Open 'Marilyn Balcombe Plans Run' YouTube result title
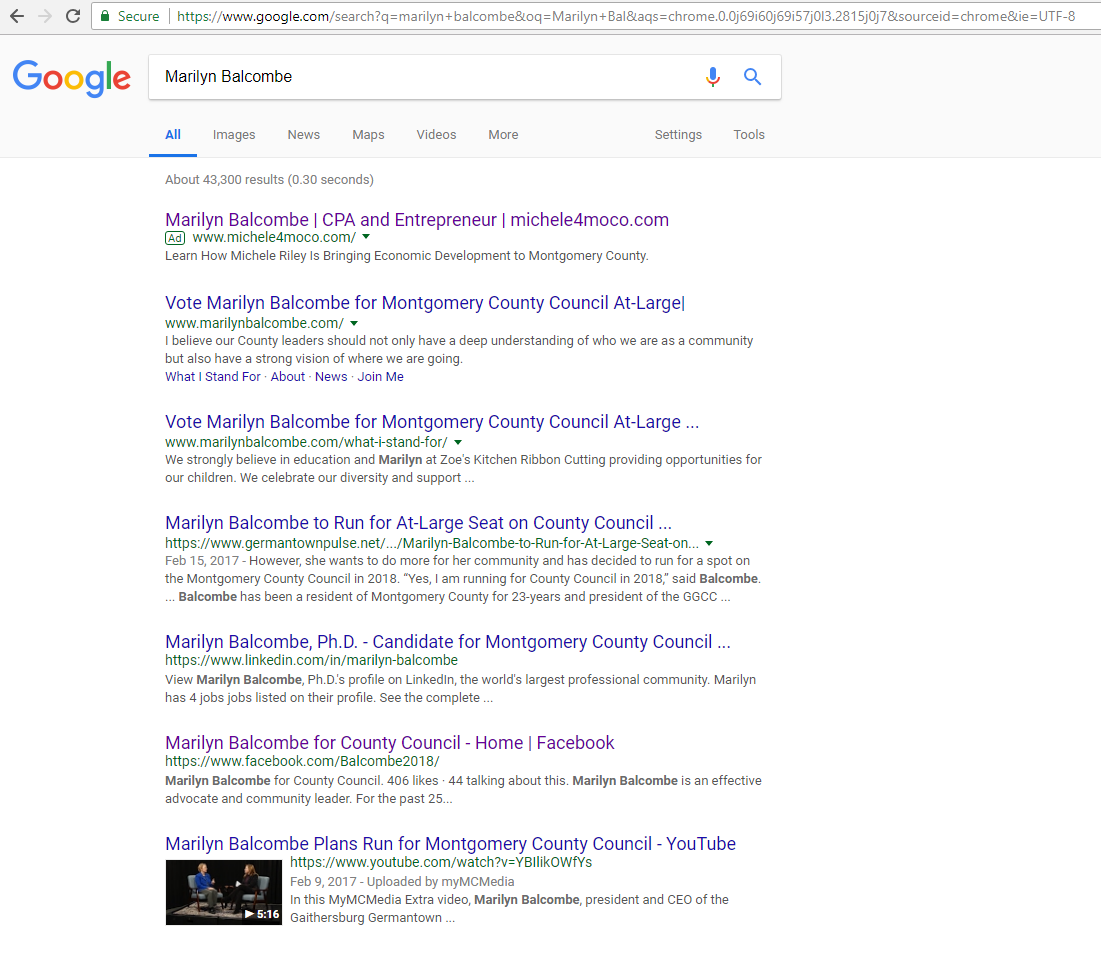The image size is (1101, 955). pos(450,844)
